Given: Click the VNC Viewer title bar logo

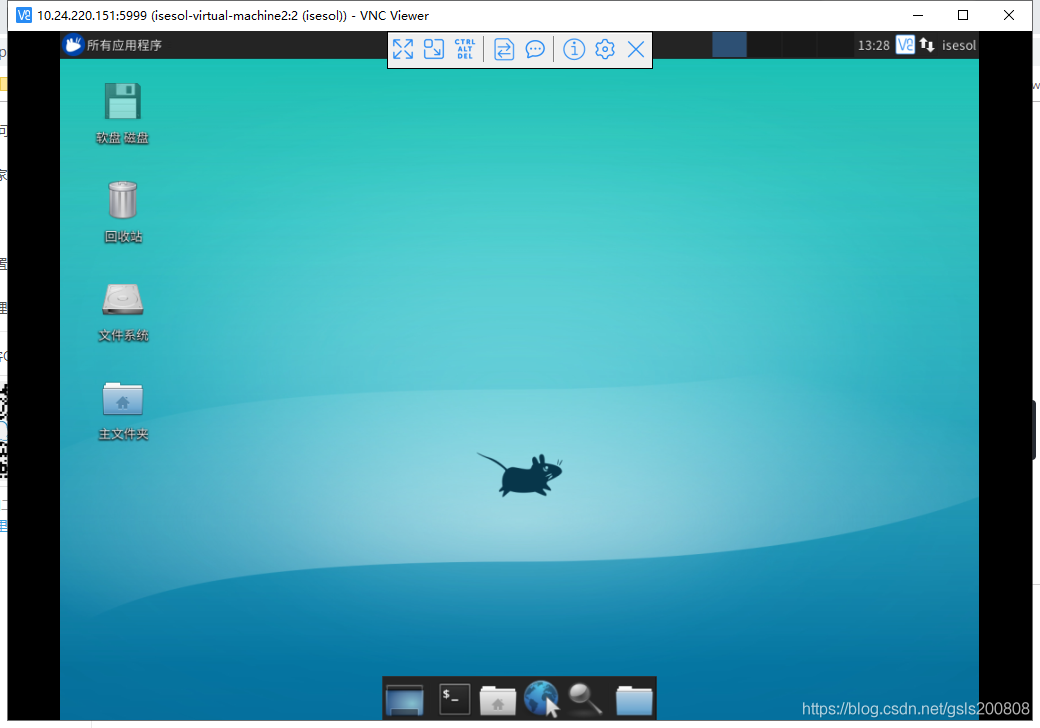Looking at the screenshot, I should [x=24, y=15].
